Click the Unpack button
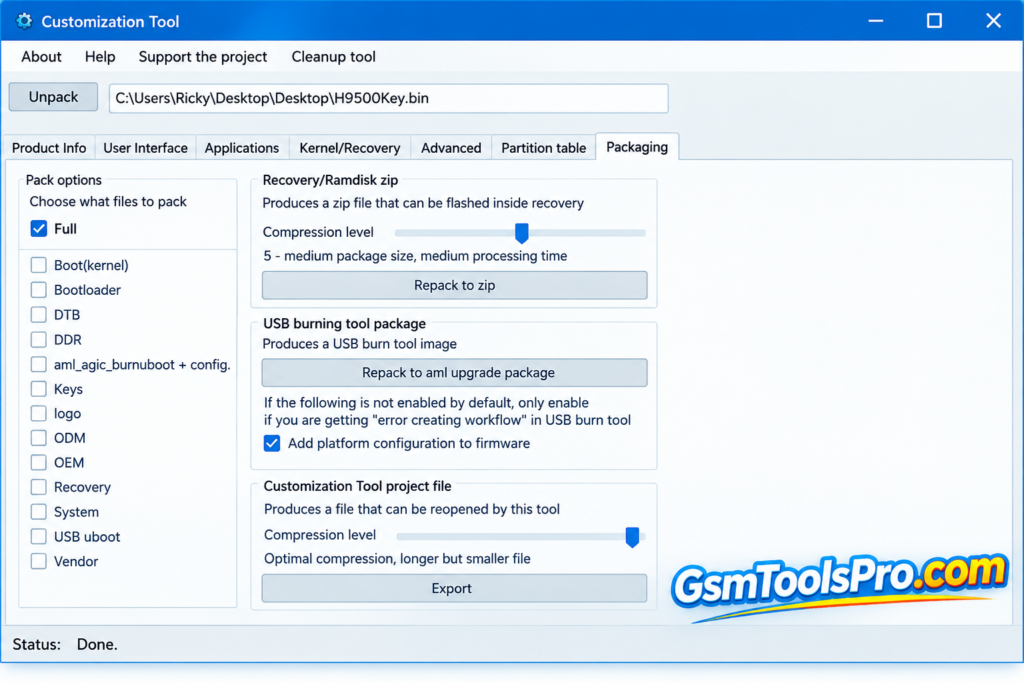 pyautogui.click(x=54, y=97)
